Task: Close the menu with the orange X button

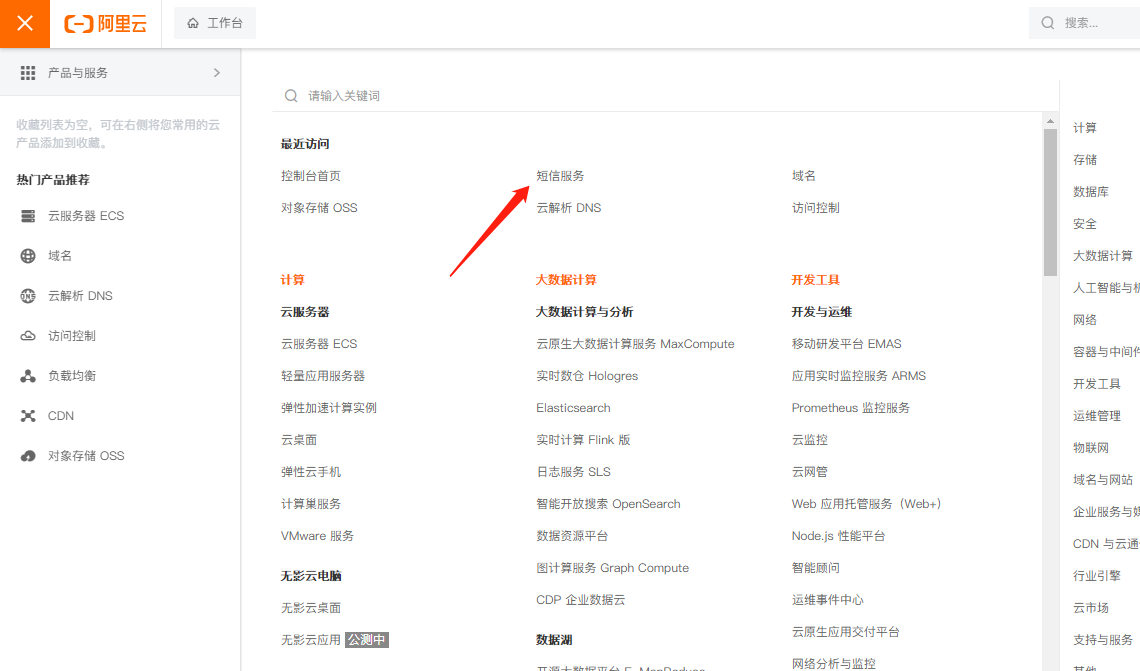Action: 25,24
